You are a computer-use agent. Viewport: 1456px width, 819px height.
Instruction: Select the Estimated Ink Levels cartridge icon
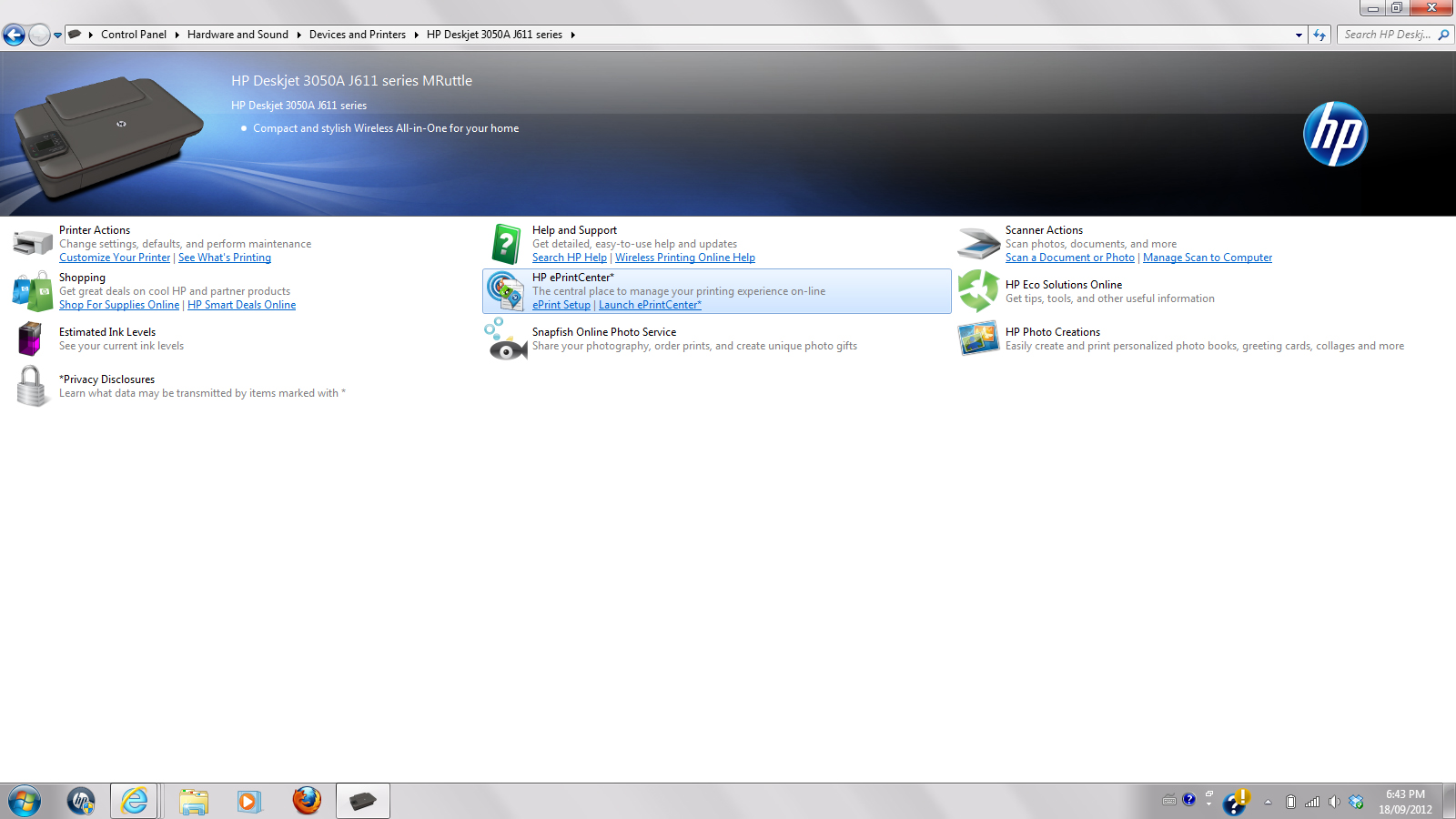point(31,339)
